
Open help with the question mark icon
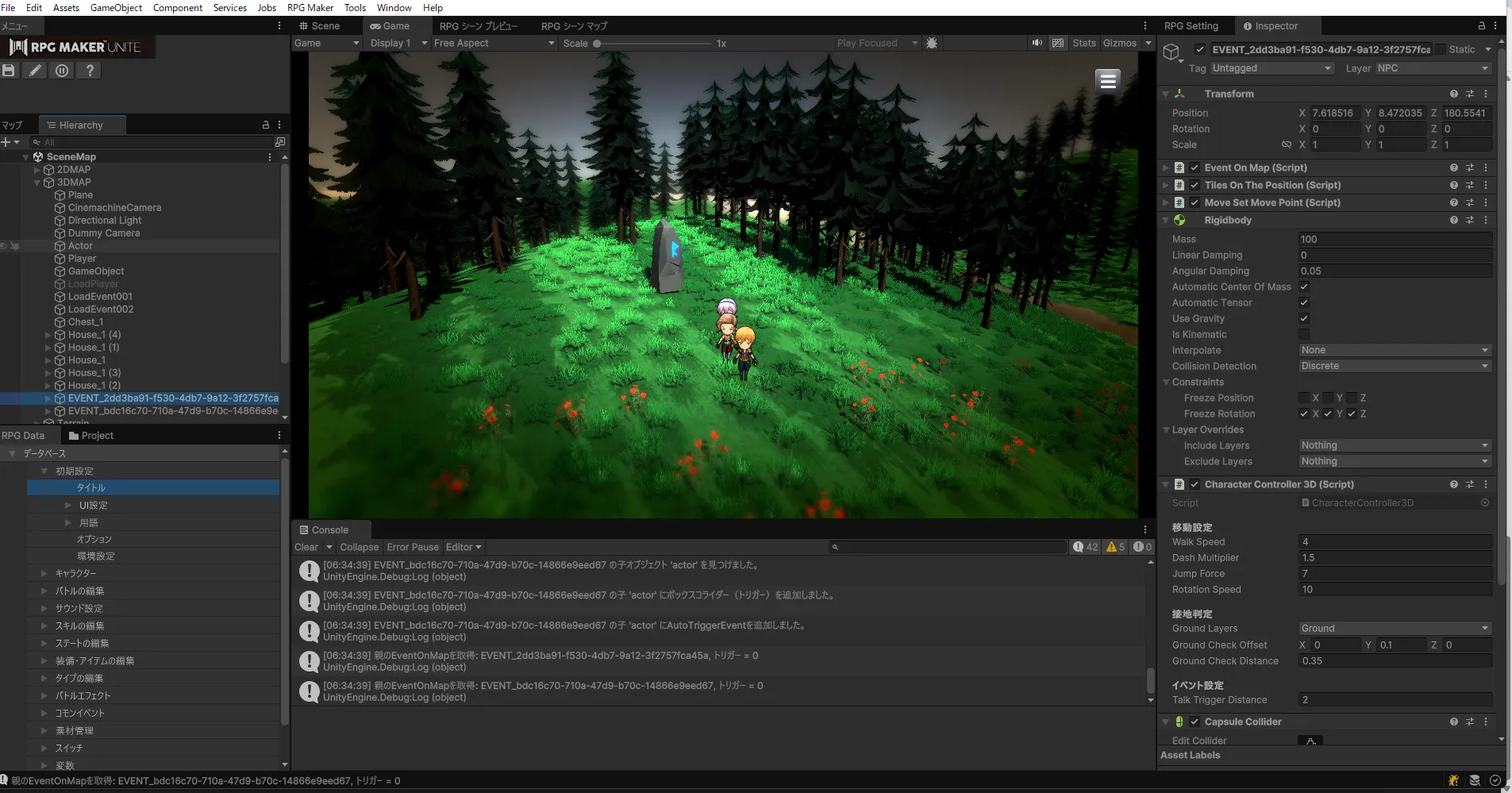click(90, 71)
